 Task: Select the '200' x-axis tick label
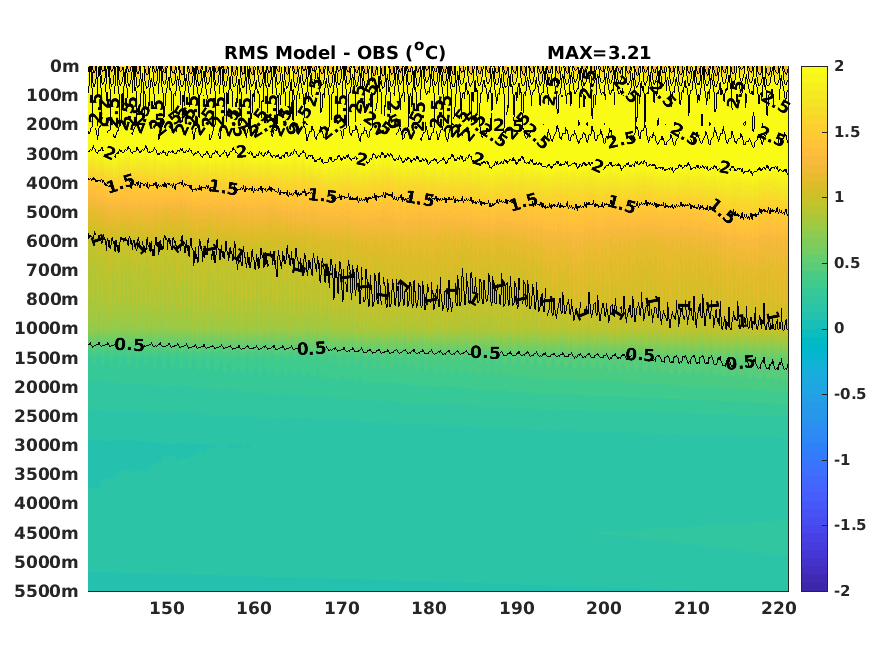[604, 608]
